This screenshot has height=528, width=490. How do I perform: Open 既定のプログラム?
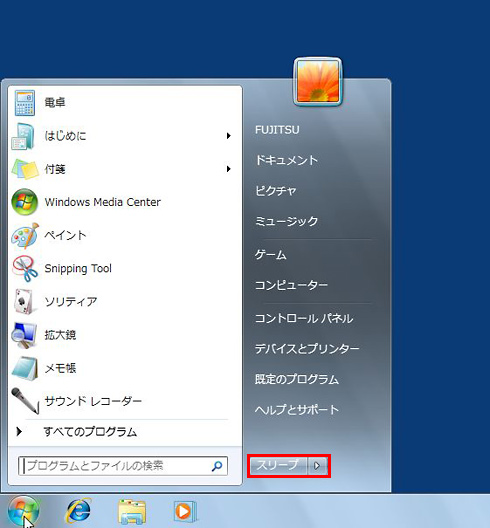[297, 380]
